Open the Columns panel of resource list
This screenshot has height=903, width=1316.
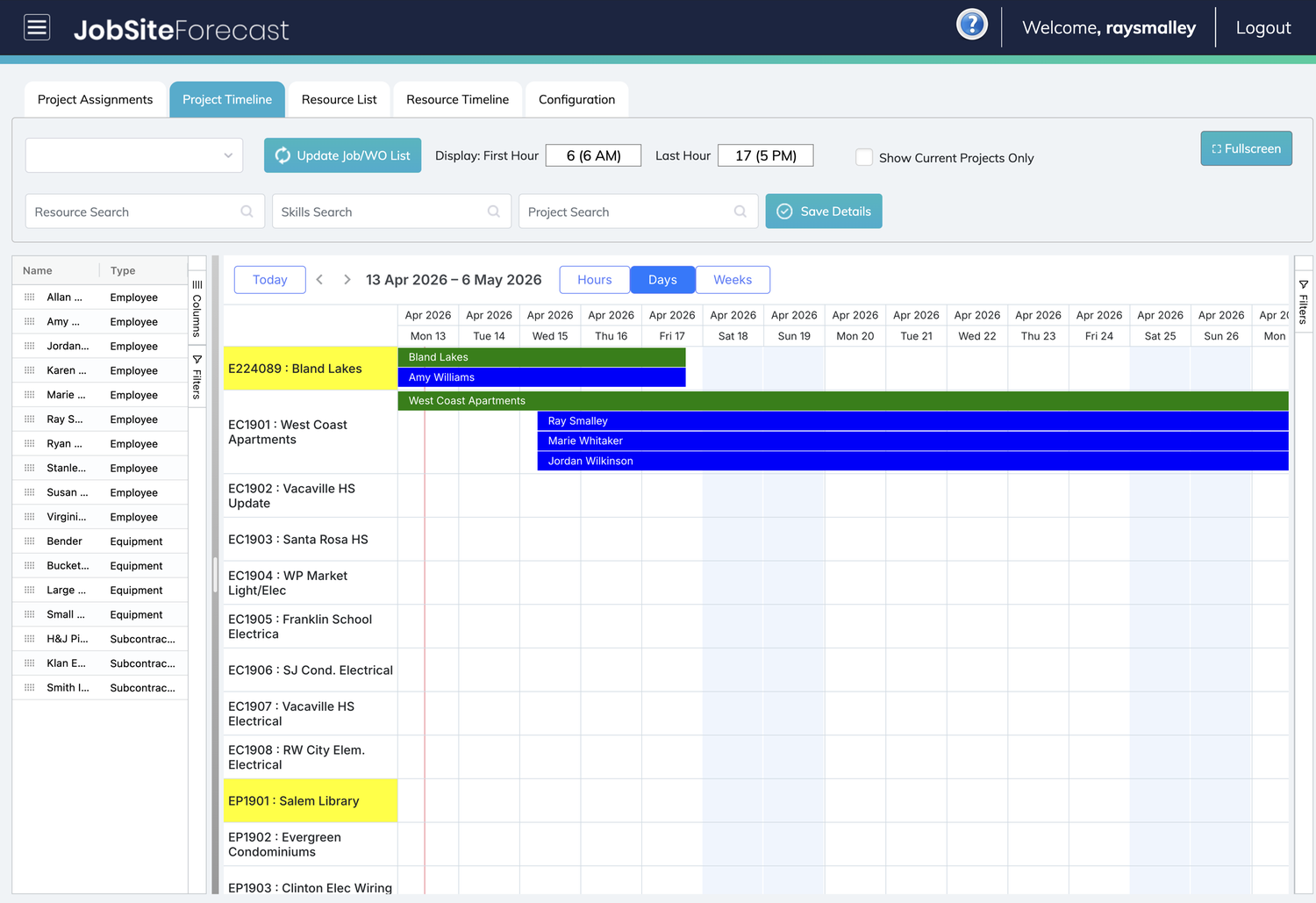click(x=197, y=309)
